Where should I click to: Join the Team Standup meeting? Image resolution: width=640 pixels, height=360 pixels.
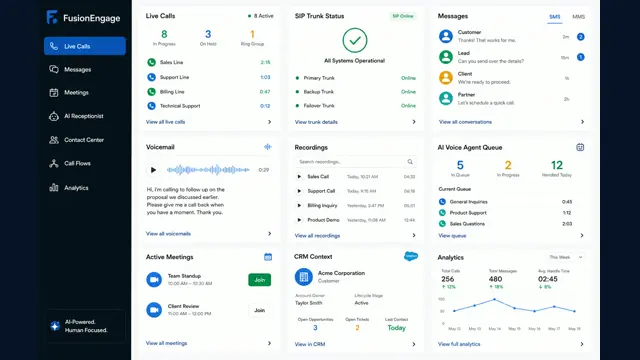tap(260, 280)
